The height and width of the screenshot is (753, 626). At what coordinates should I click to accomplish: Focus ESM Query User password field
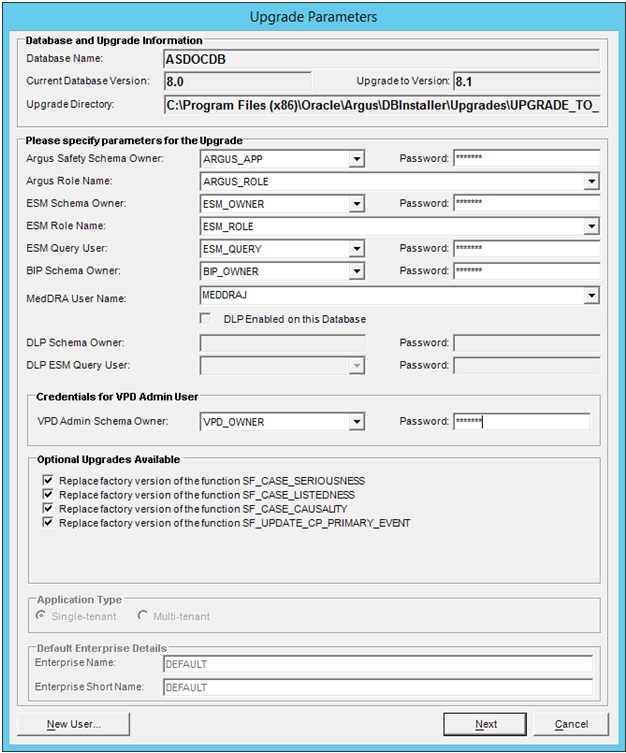pos(527,248)
